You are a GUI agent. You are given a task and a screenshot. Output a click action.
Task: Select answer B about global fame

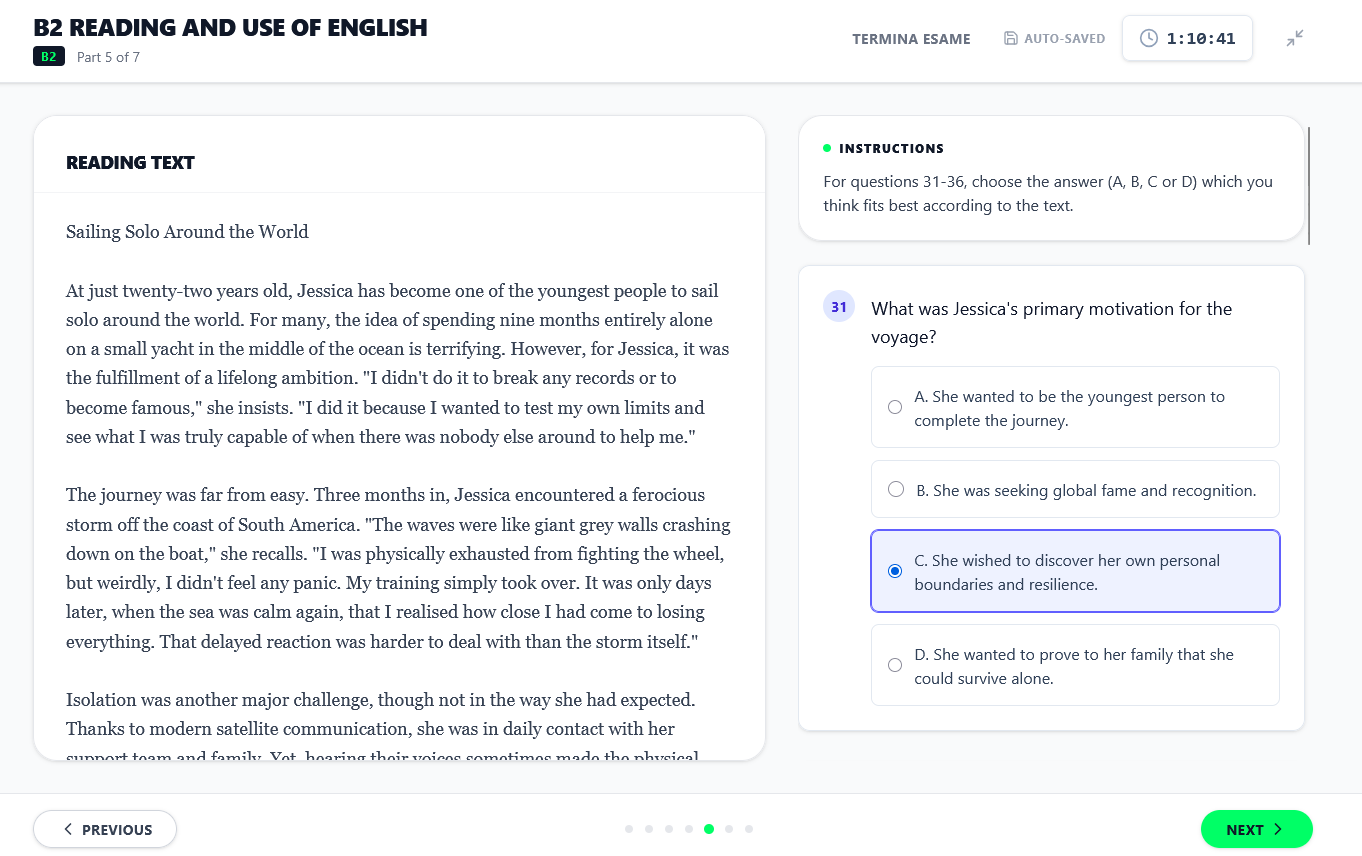click(x=1075, y=489)
